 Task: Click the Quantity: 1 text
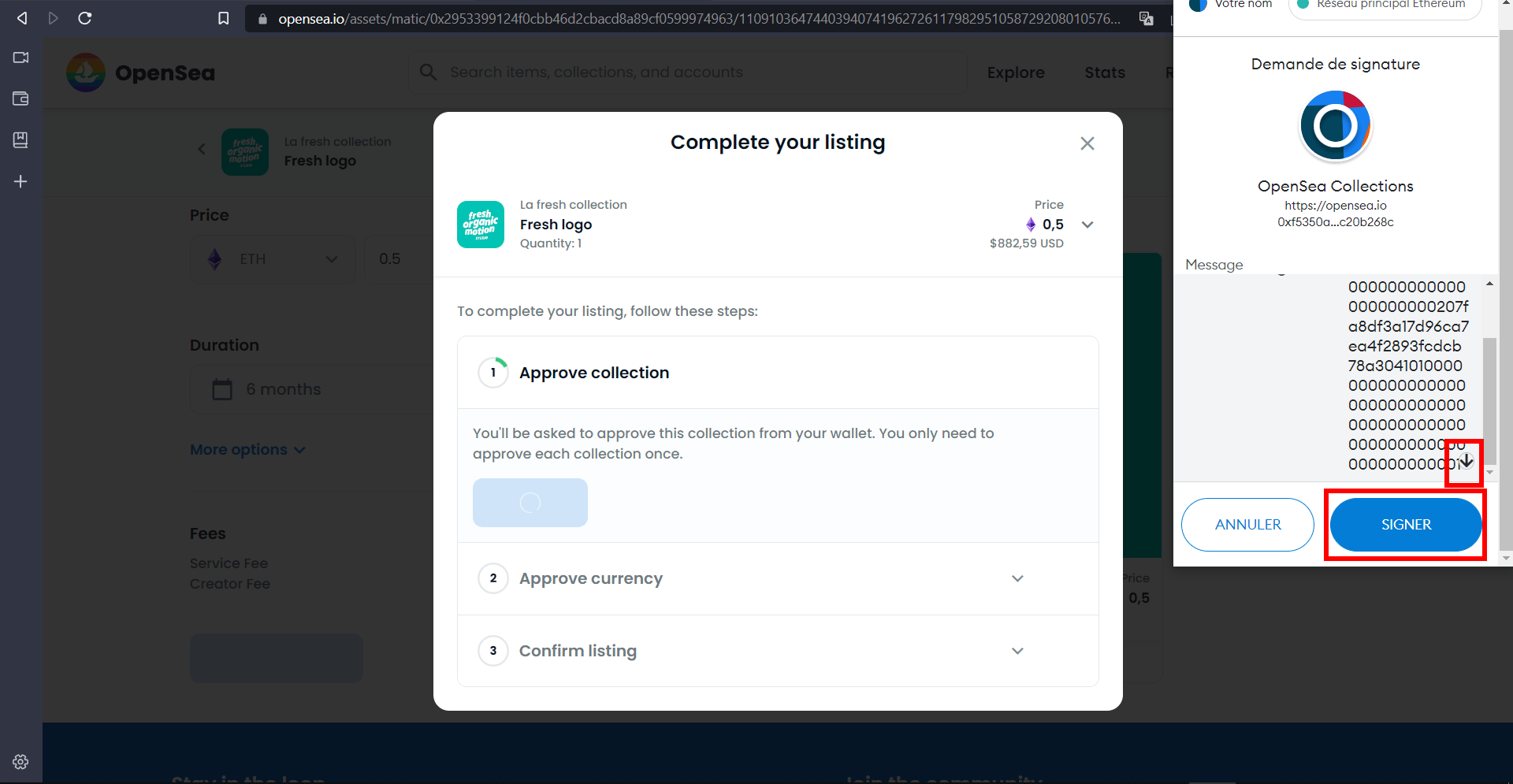tap(551, 243)
